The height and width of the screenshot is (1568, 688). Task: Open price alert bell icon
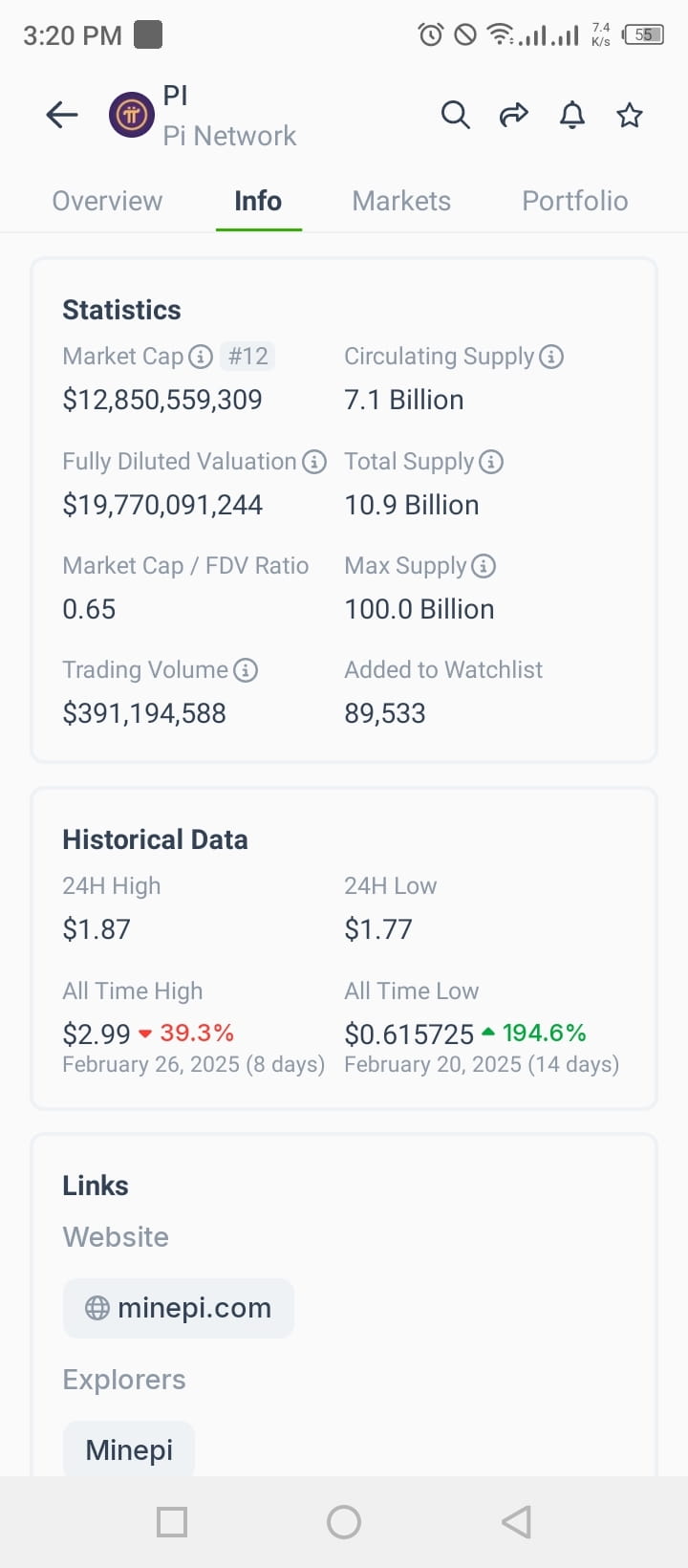click(572, 116)
